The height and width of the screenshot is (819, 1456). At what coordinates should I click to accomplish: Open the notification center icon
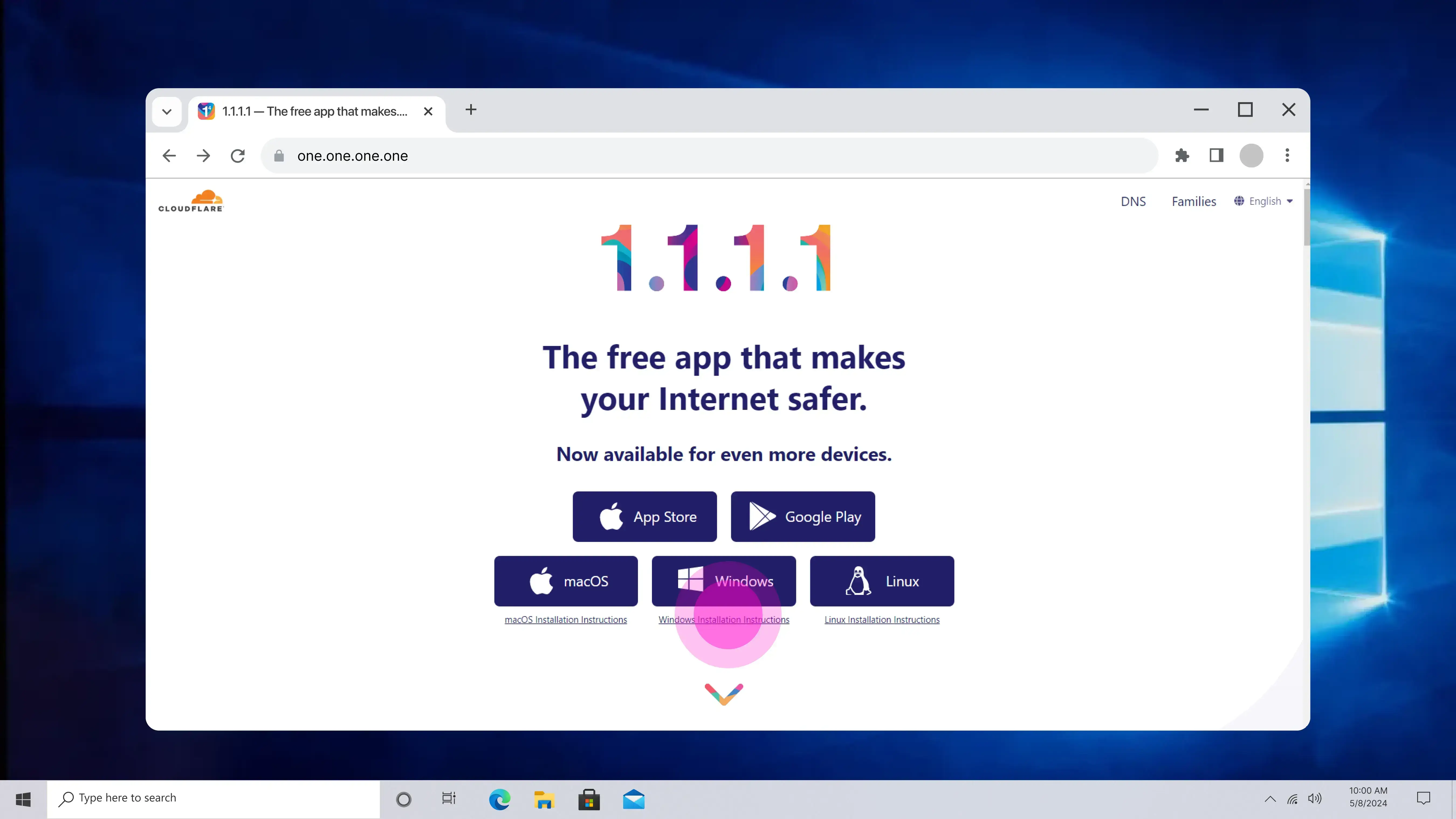(x=1424, y=798)
